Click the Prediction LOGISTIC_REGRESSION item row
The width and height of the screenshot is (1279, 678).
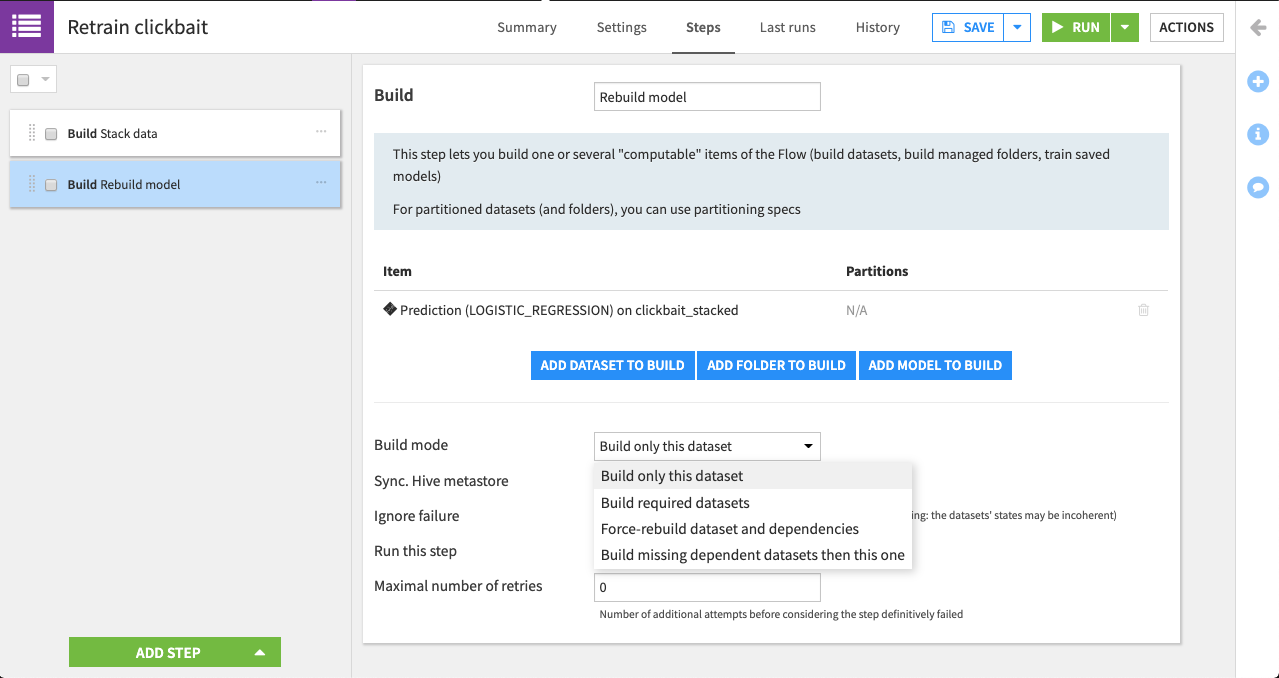click(771, 310)
